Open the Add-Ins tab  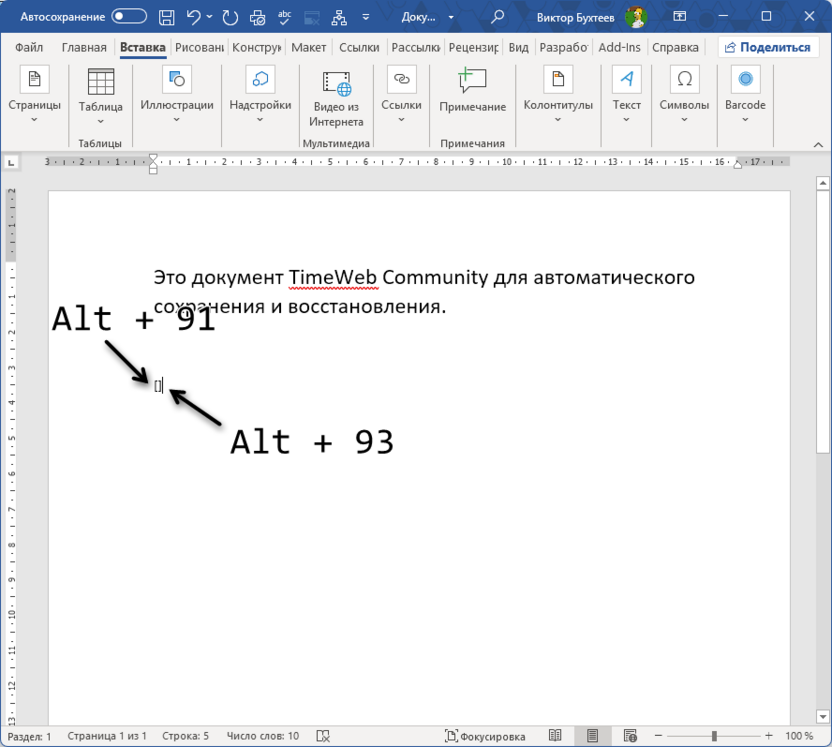coord(619,47)
